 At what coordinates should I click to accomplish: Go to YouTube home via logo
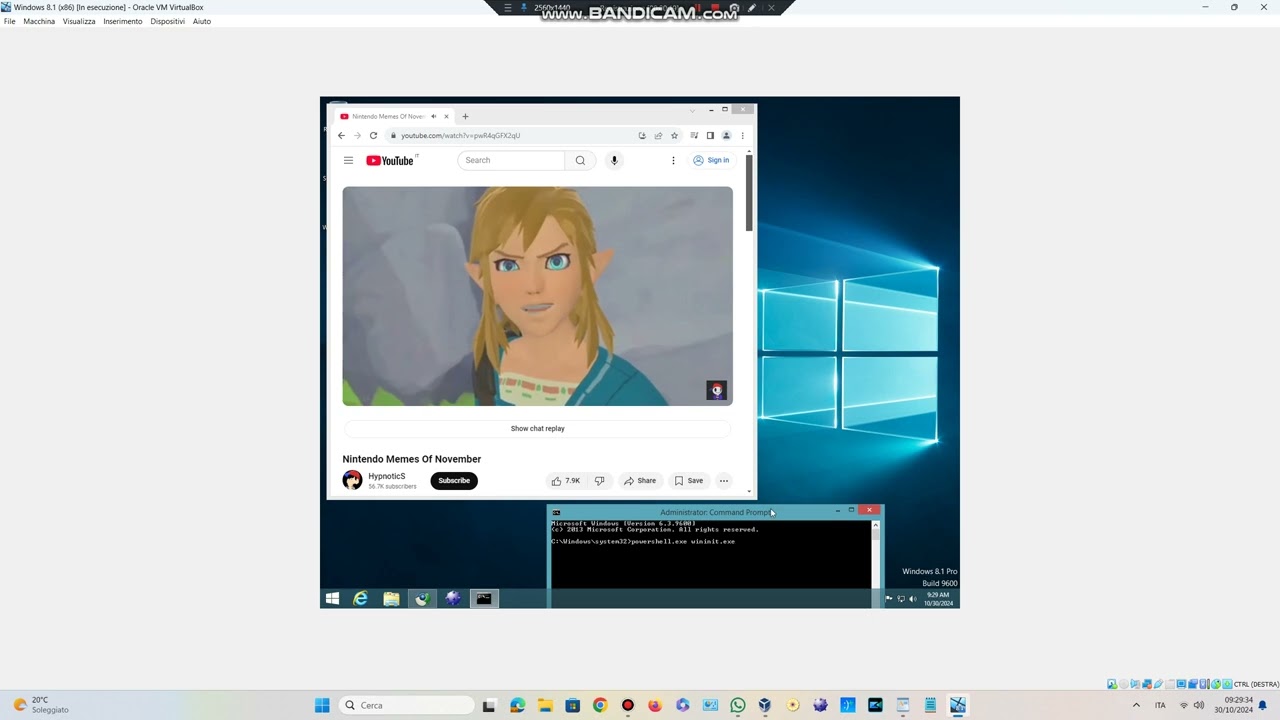pos(390,160)
